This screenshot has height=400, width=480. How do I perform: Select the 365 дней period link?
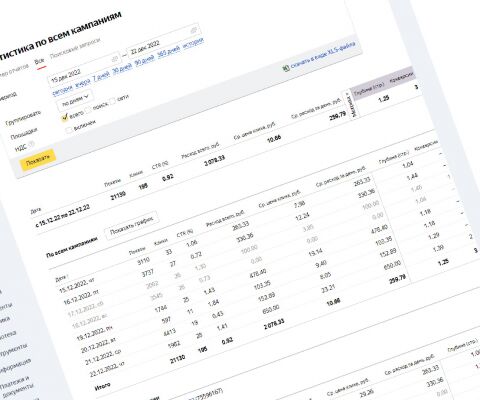(168, 52)
